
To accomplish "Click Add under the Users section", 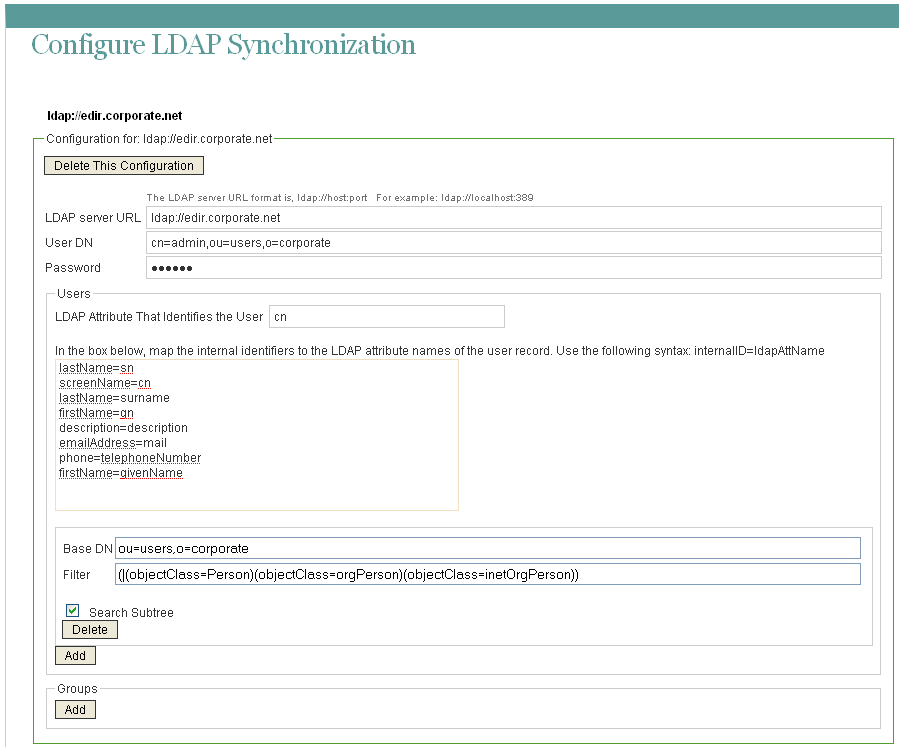I will (75, 655).
